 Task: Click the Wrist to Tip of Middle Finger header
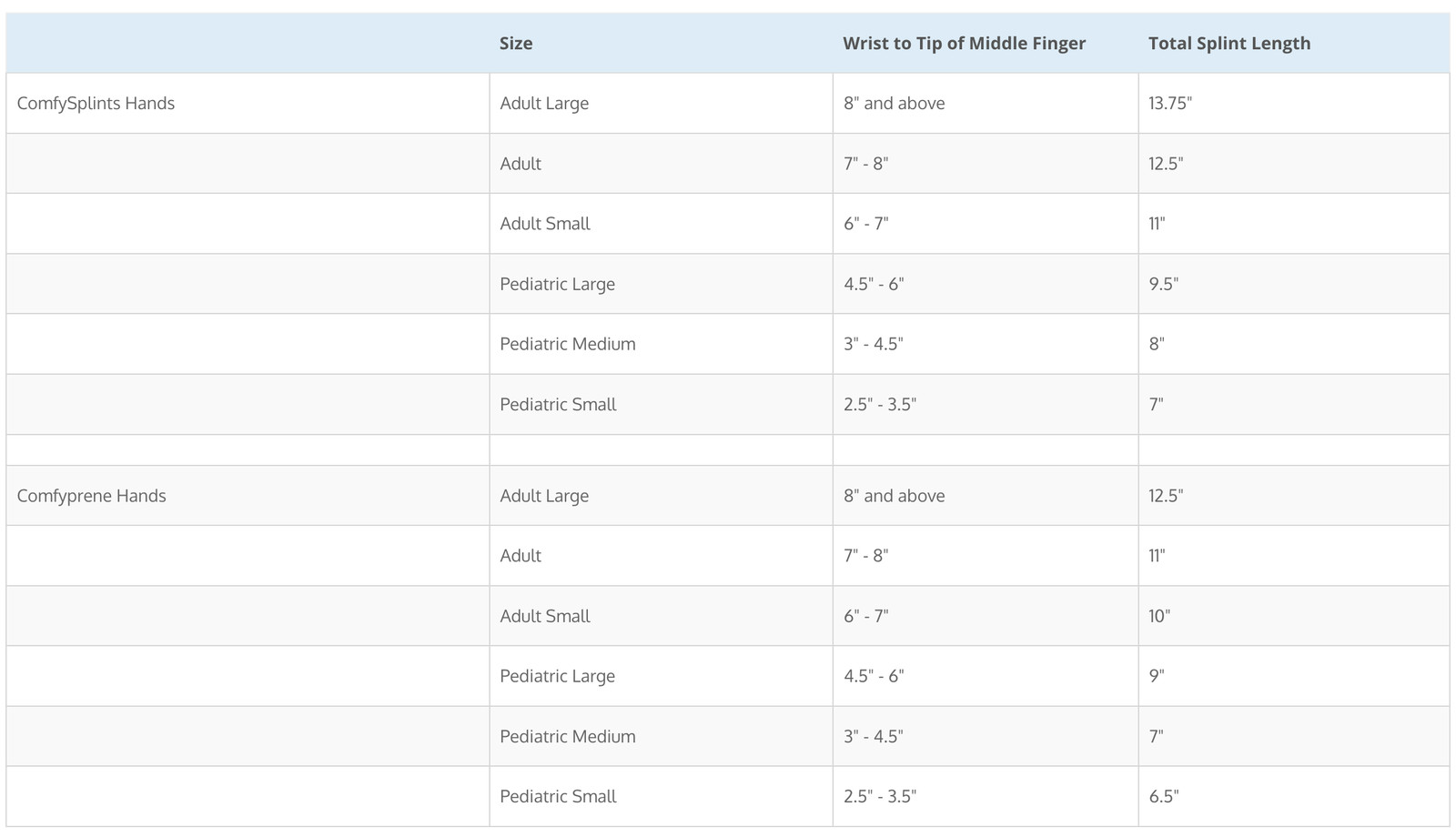(986, 43)
